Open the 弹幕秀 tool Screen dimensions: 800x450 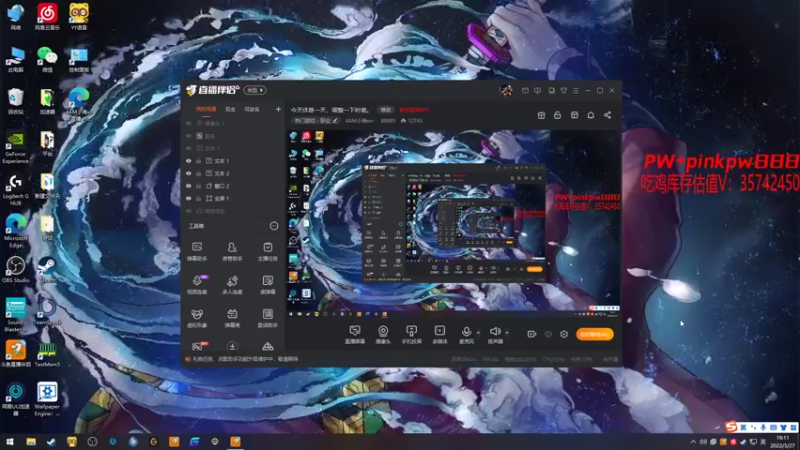tap(232, 318)
